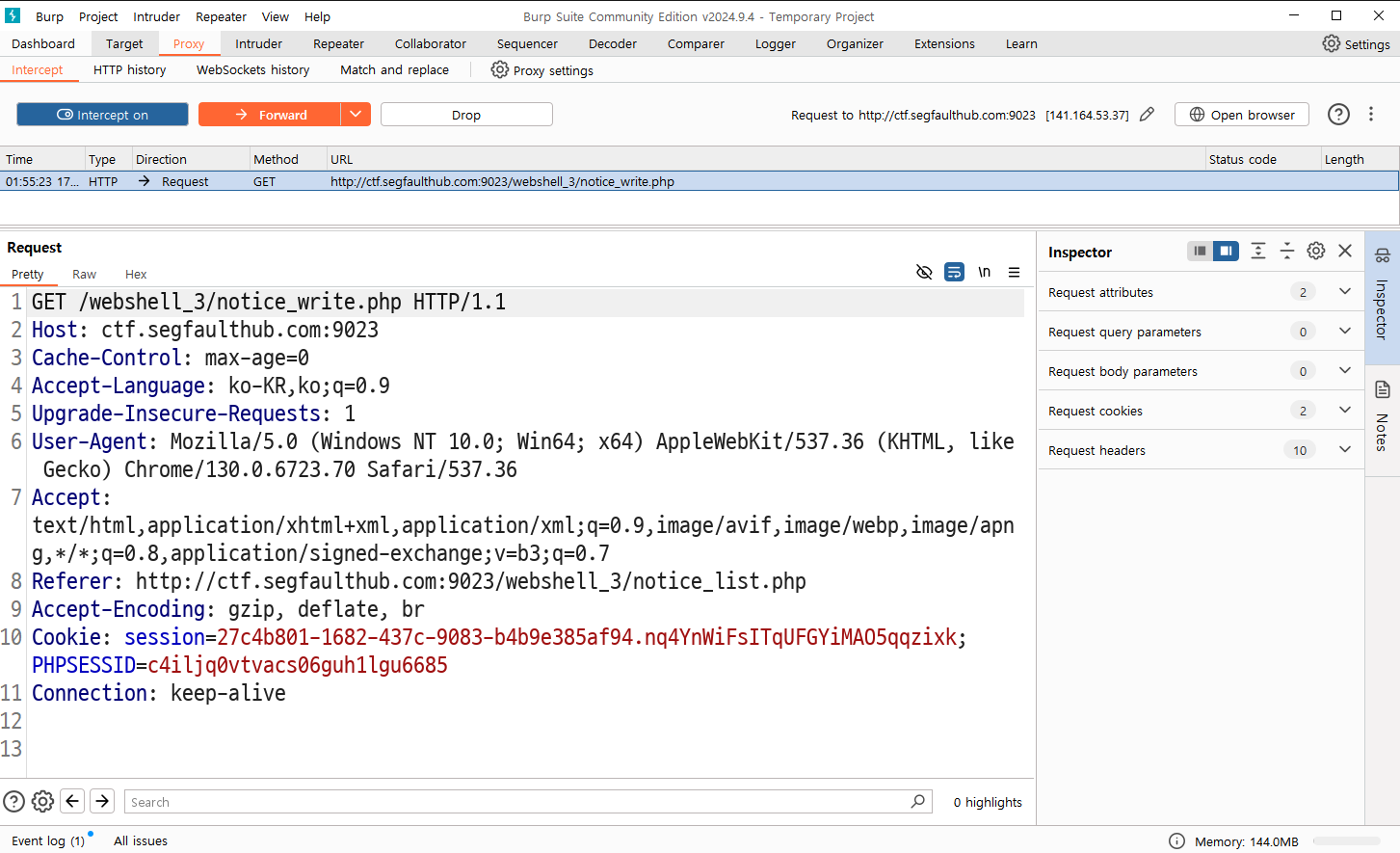This screenshot has width=1400, height=853.
Task: Click the Burp Suite logo icon
Action: 13,15
